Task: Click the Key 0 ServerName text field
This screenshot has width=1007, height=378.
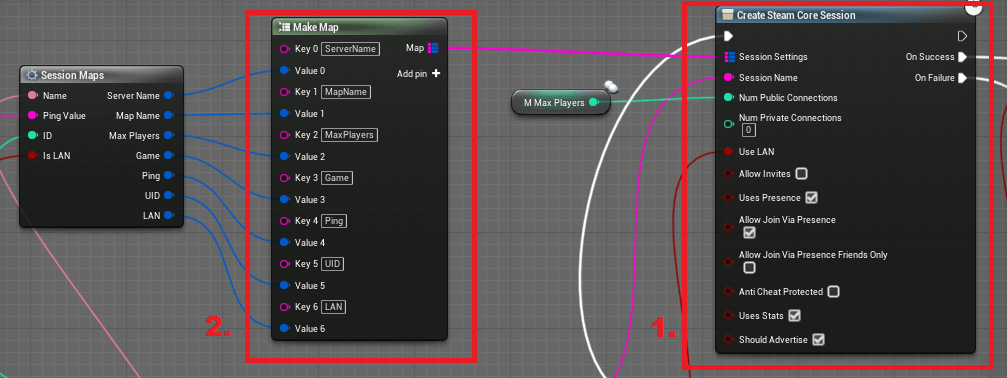Action: point(351,49)
